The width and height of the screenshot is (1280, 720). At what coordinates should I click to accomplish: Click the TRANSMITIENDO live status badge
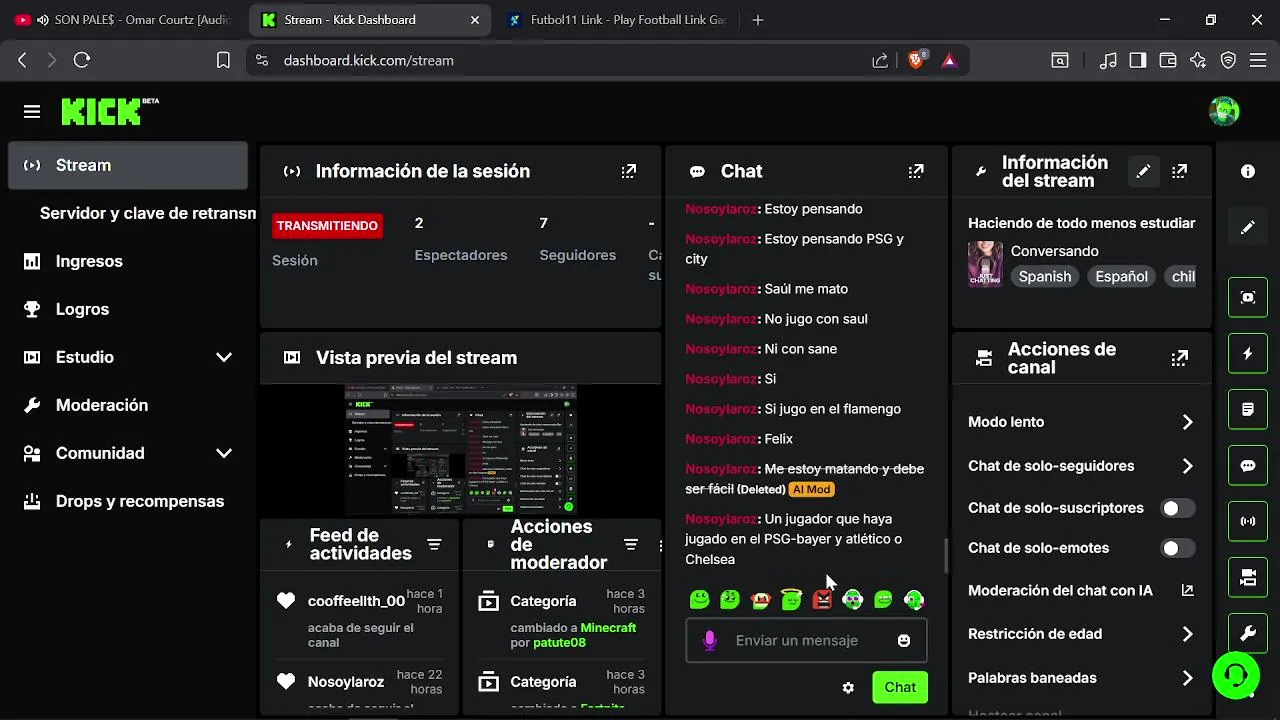point(327,225)
